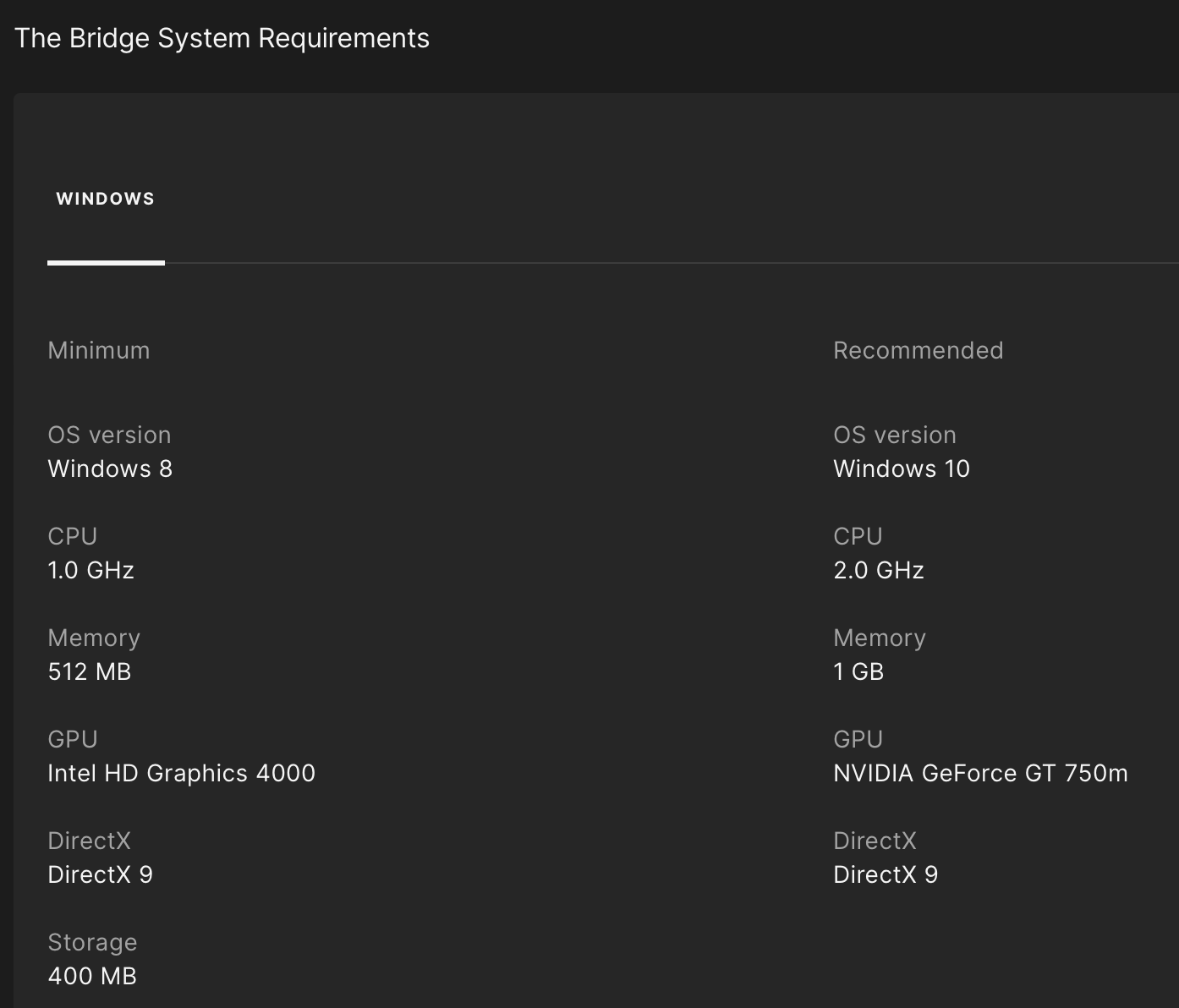The image size is (1179, 1008).
Task: Click the Memory label under Minimum
Action: click(94, 638)
